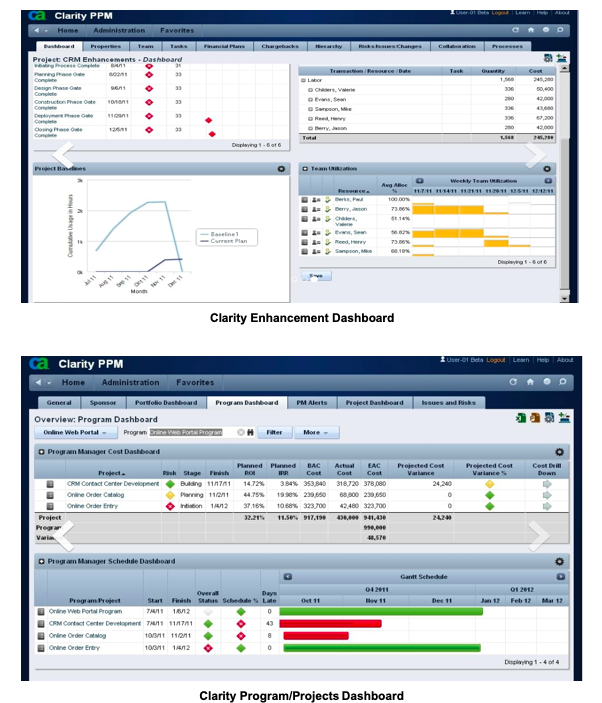Click search magnifier in Enhancement Dashboard navigation bar
The width and height of the screenshot is (602, 703).
tap(560, 30)
